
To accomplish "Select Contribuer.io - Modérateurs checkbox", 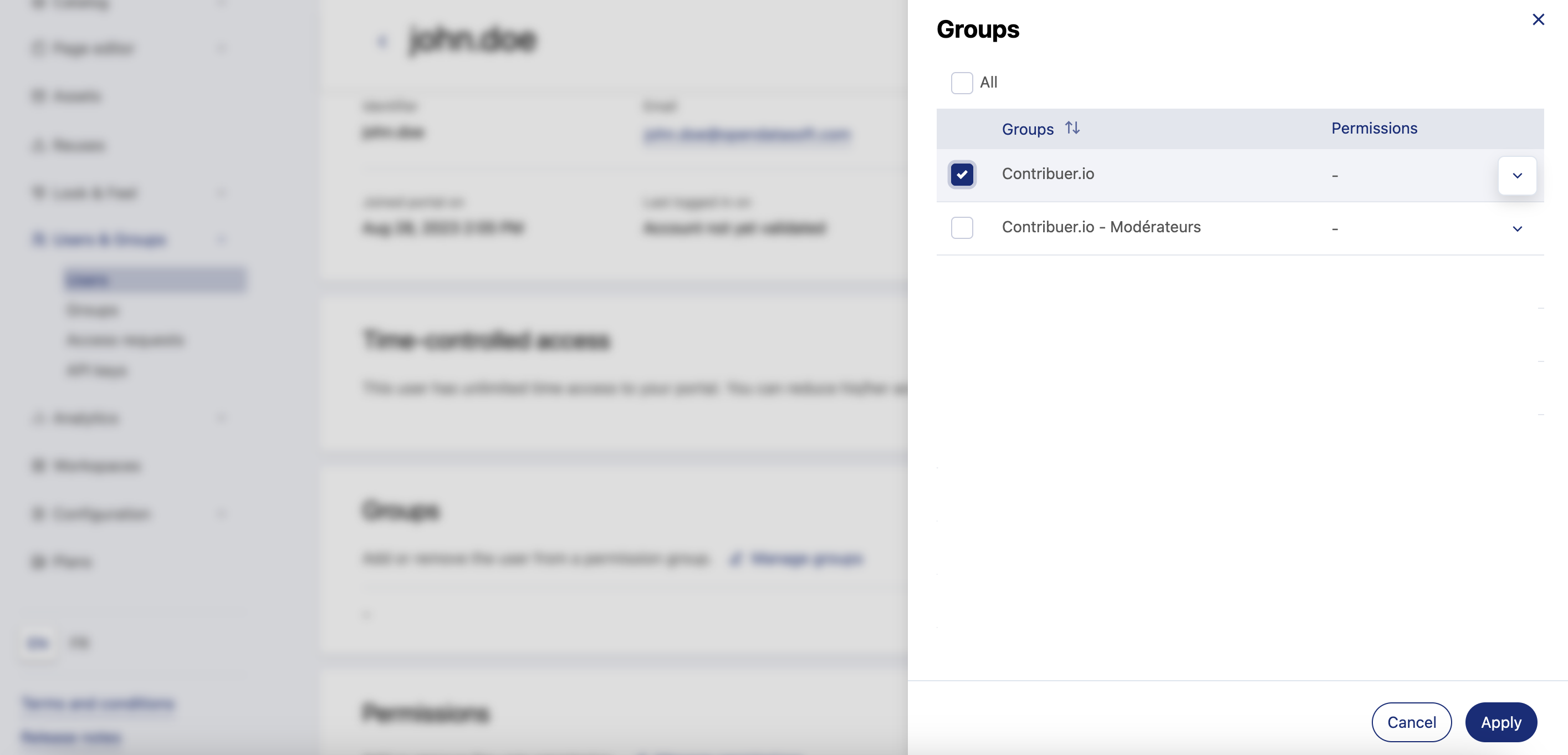I will pyautogui.click(x=962, y=228).
